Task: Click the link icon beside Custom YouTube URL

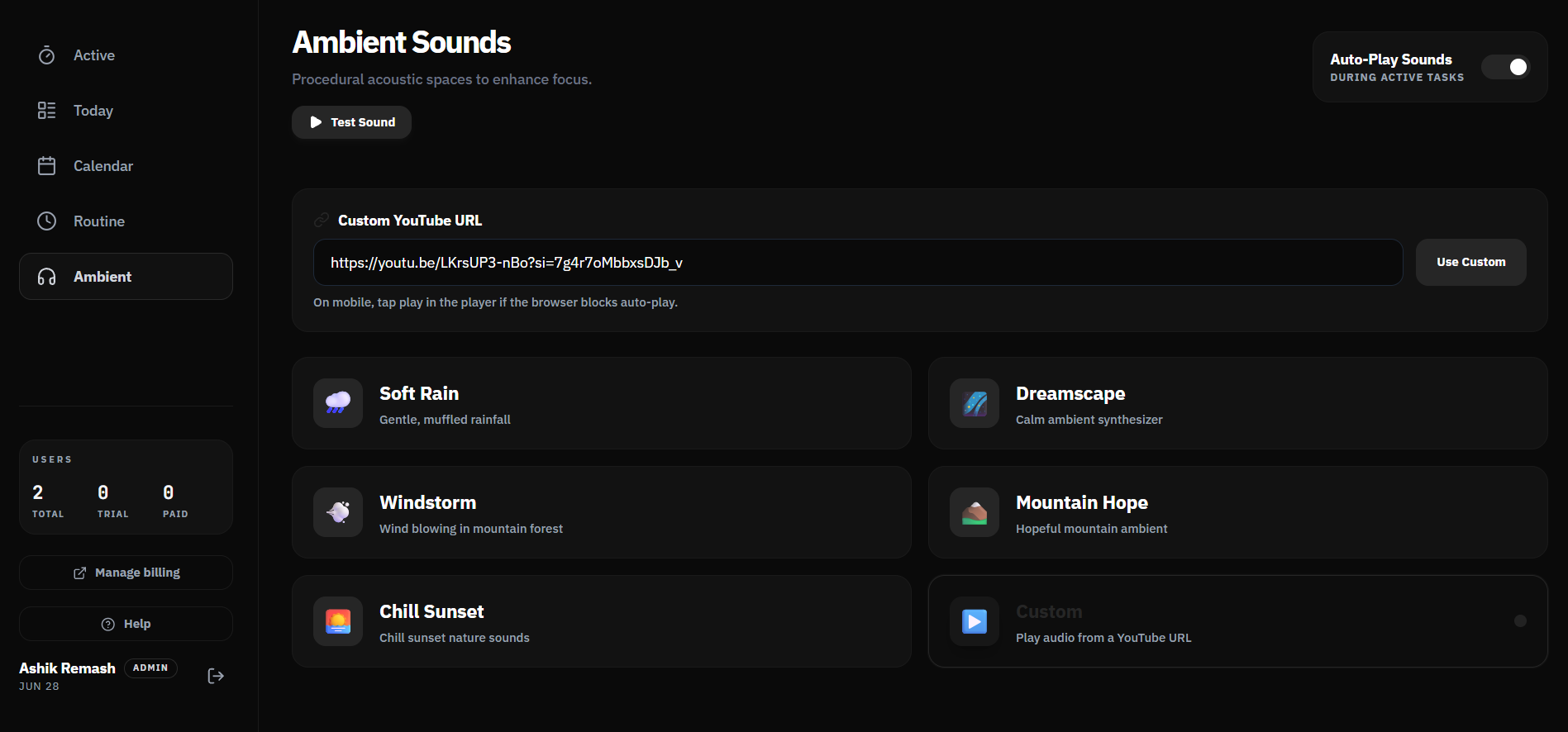Action: tap(322, 221)
